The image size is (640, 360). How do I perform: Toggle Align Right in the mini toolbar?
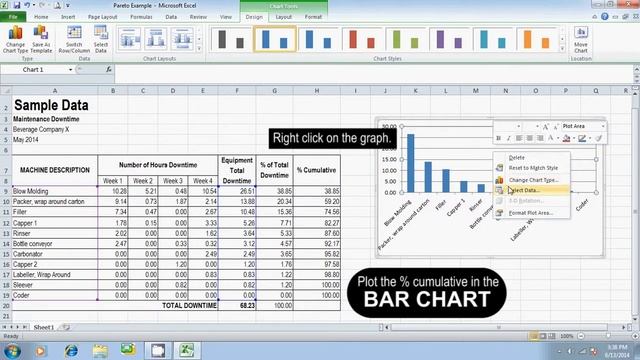coord(540,138)
